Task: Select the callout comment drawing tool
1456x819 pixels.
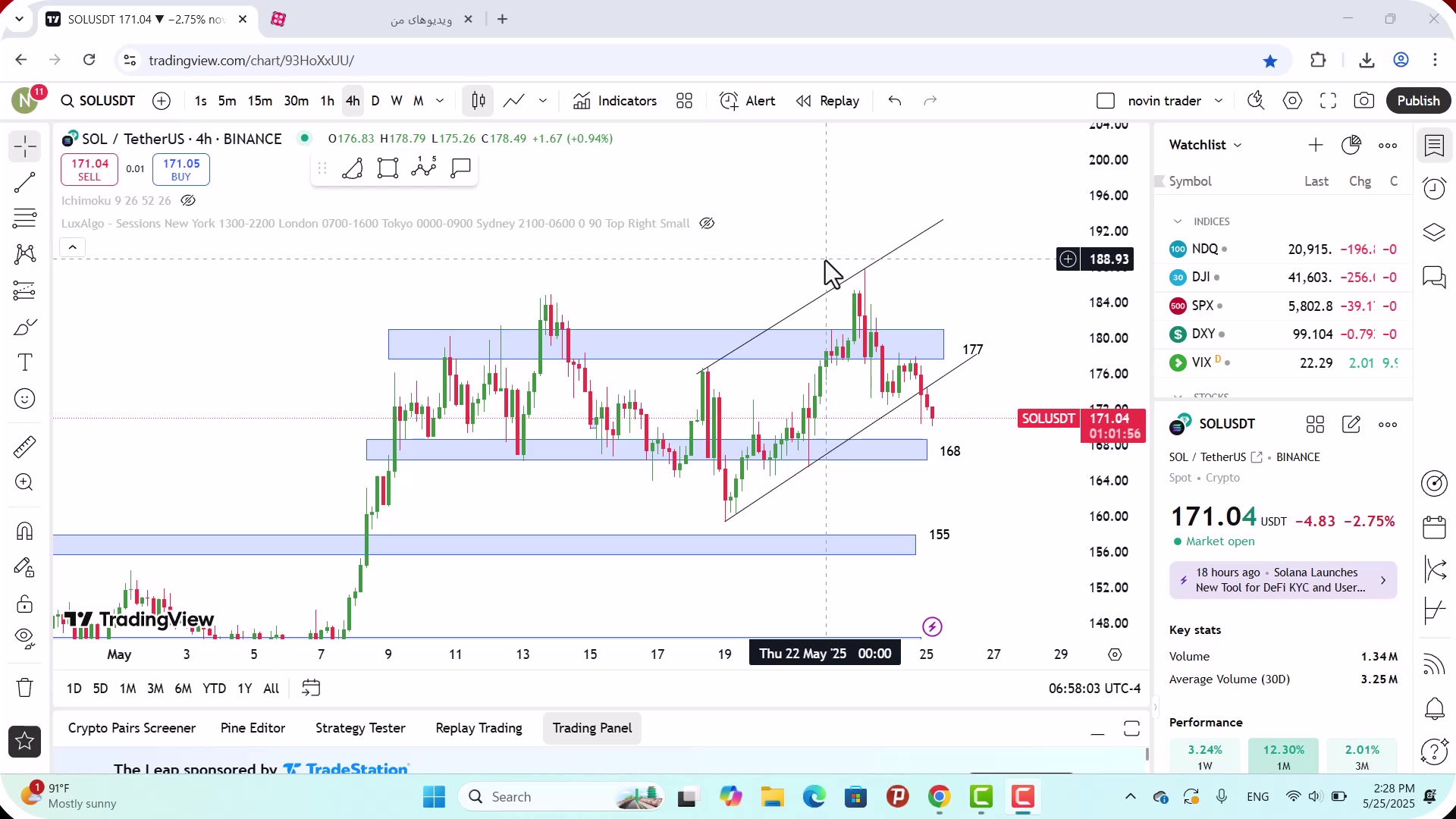Action: 461,168
